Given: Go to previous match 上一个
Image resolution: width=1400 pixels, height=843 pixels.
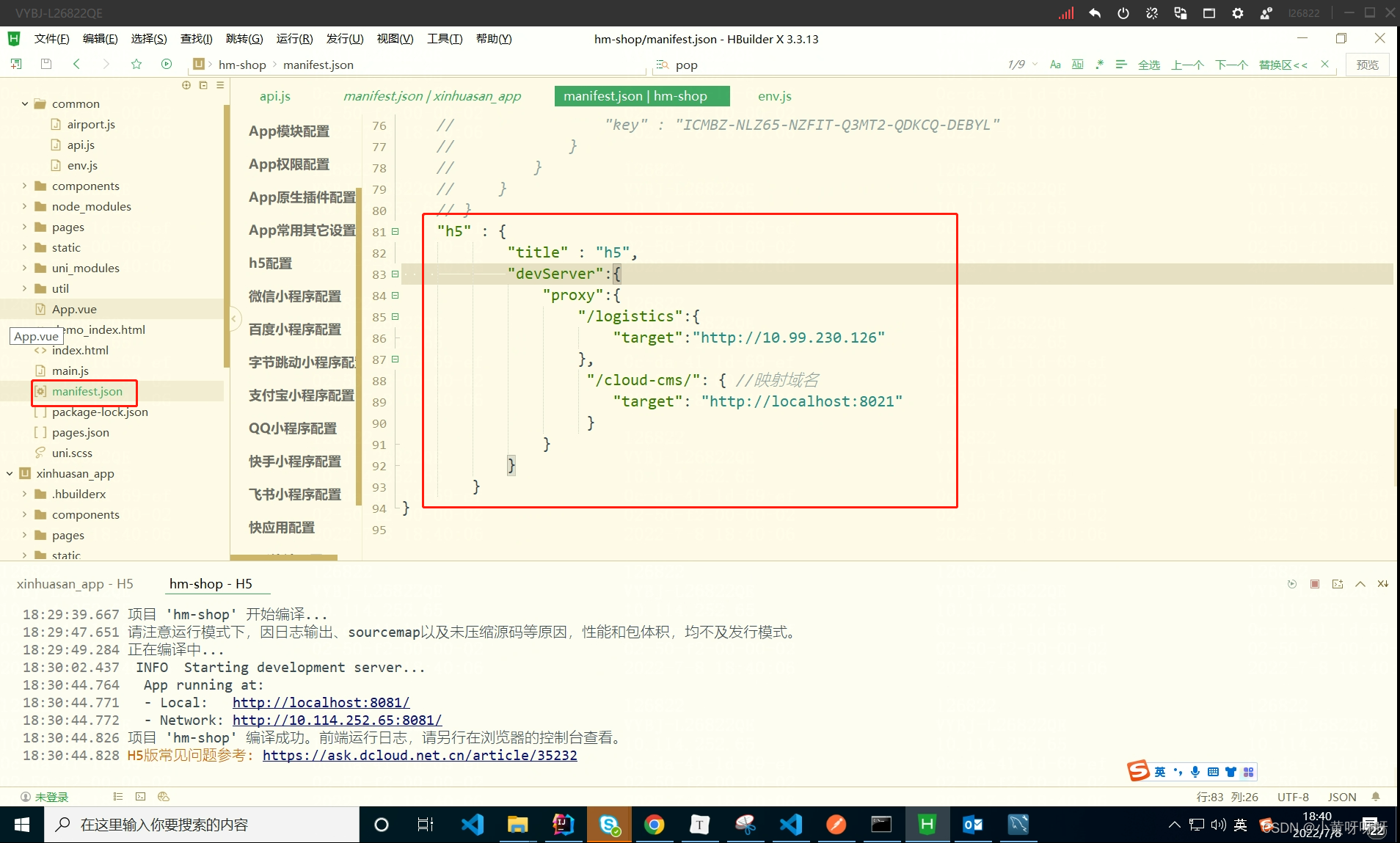Looking at the screenshot, I should click(x=1188, y=65).
